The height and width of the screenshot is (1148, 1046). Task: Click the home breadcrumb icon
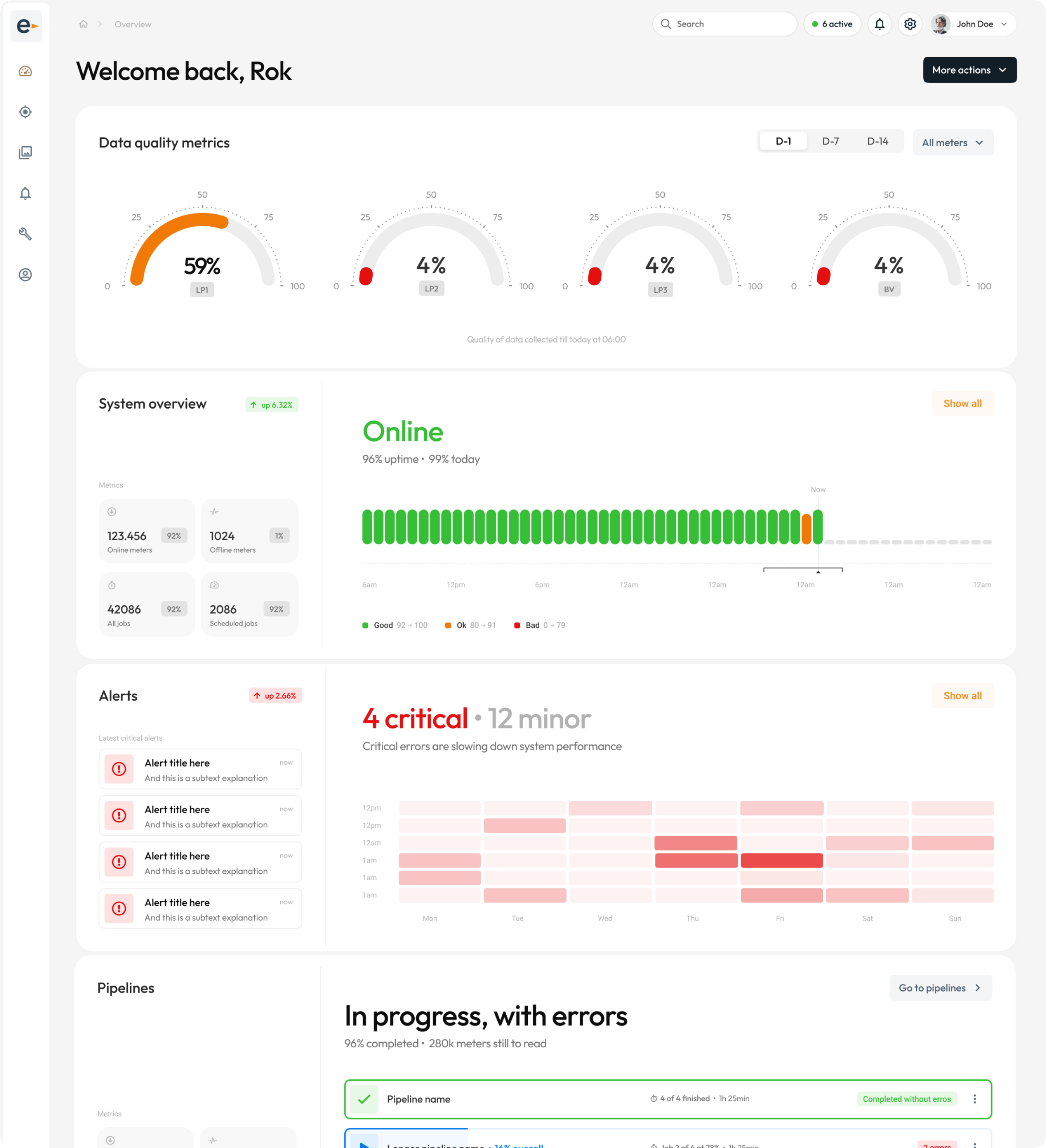point(83,24)
